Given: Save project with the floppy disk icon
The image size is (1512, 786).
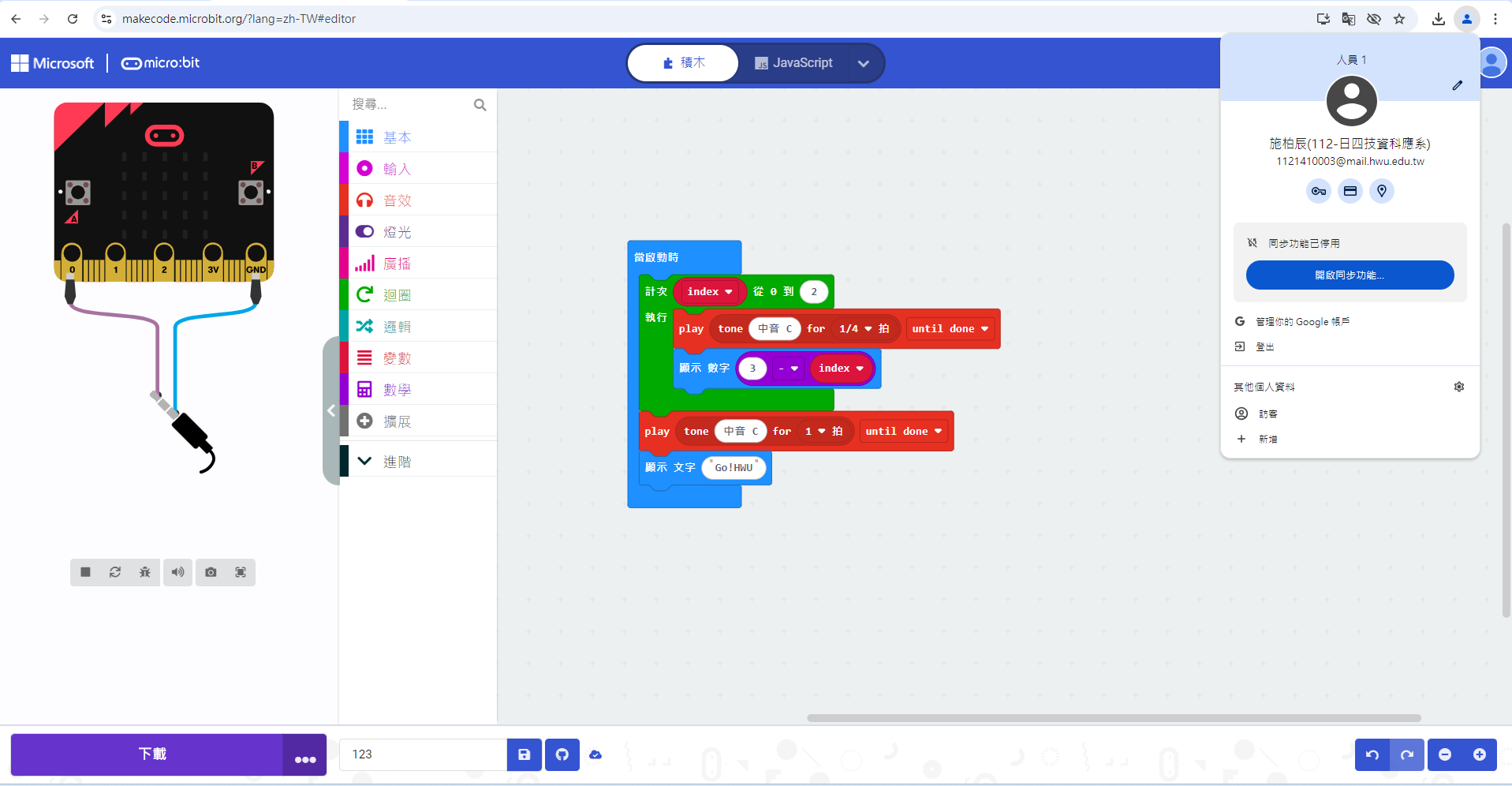Looking at the screenshot, I should pos(525,754).
